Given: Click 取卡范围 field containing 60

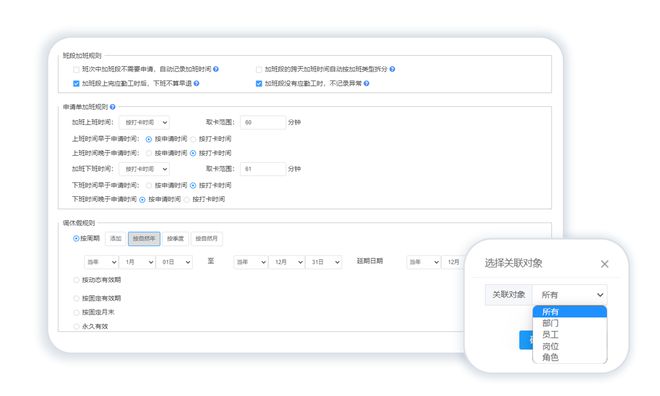Looking at the screenshot, I should pyautogui.click(x=263, y=122).
